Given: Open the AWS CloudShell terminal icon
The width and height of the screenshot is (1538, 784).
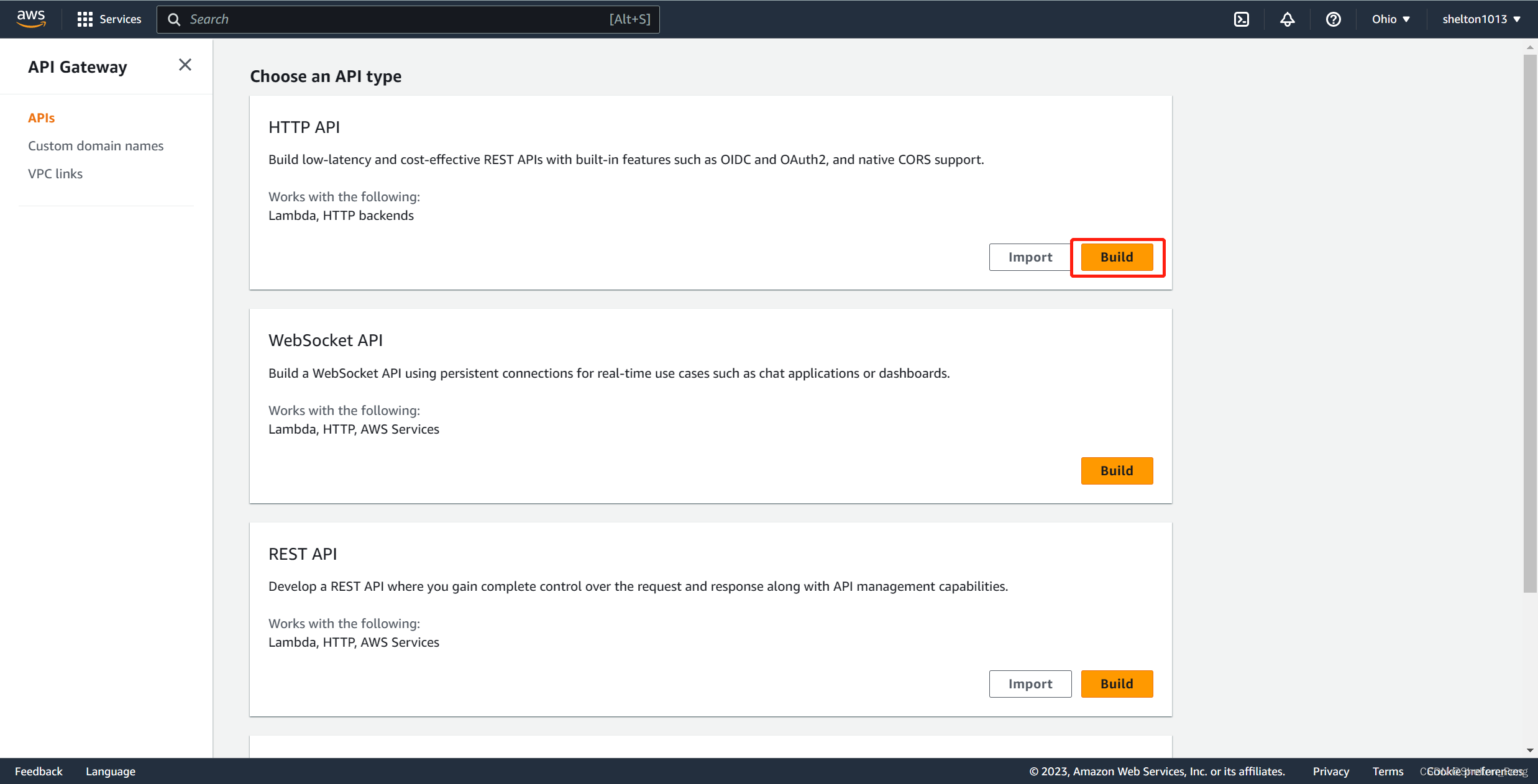Looking at the screenshot, I should click(1241, 19).
